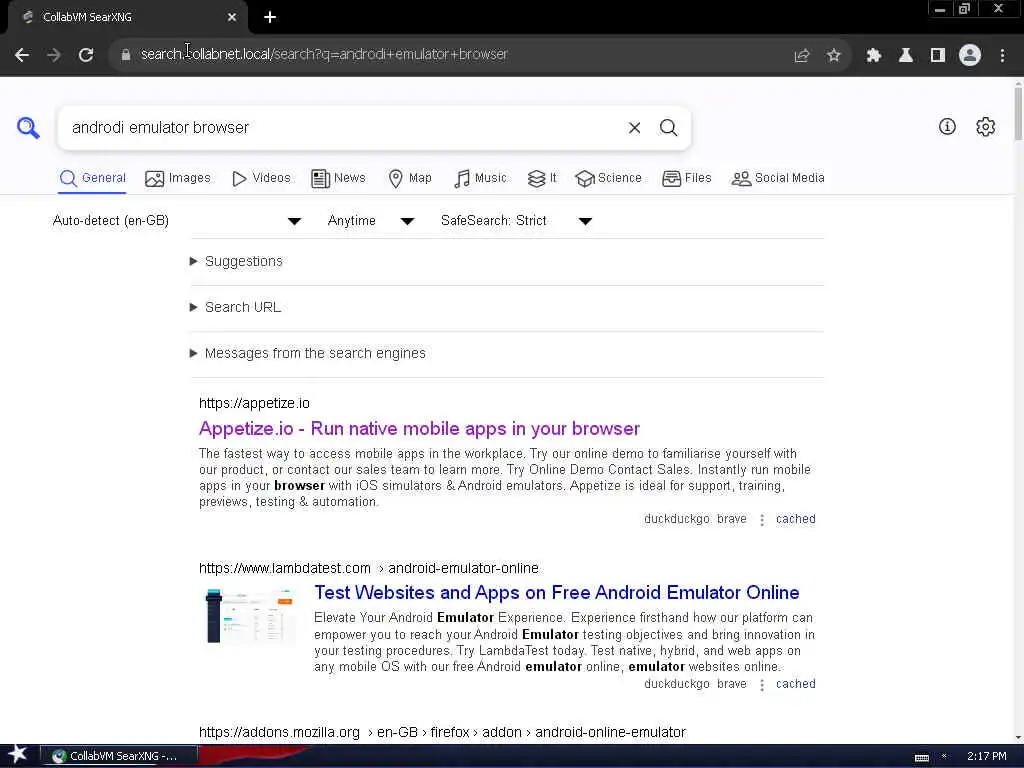
Task: Open a new browser tab
Action: click(270, 18)
